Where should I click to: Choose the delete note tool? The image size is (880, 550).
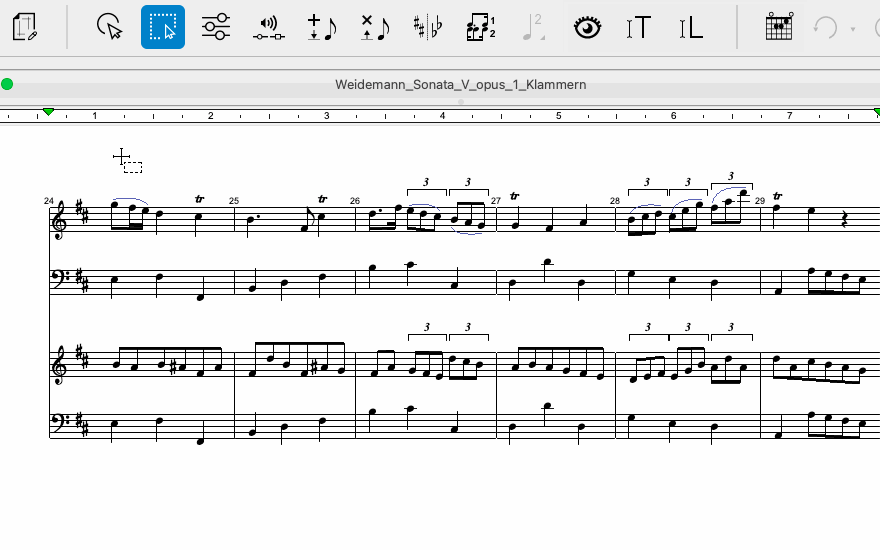(x=375, y=27)
